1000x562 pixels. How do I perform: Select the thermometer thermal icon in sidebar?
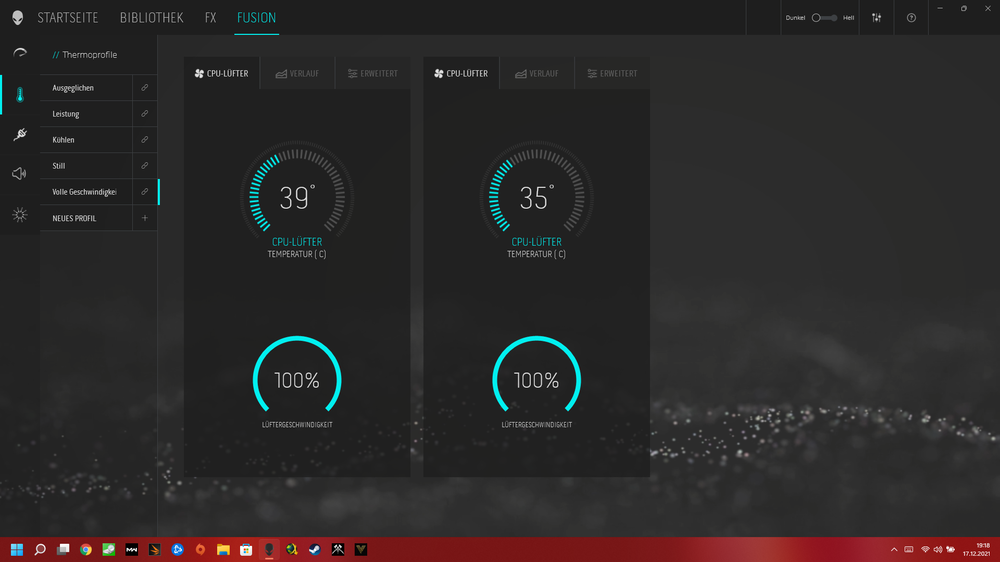click(x=19, y=94)
